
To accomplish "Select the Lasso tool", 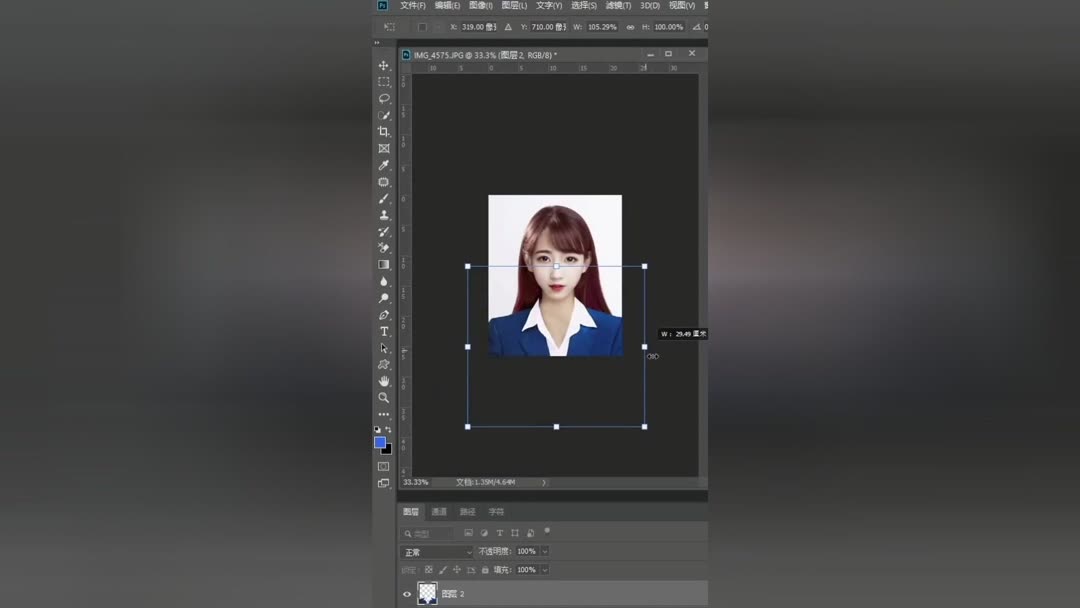I will pyautogui.click(x=384, y=97).
